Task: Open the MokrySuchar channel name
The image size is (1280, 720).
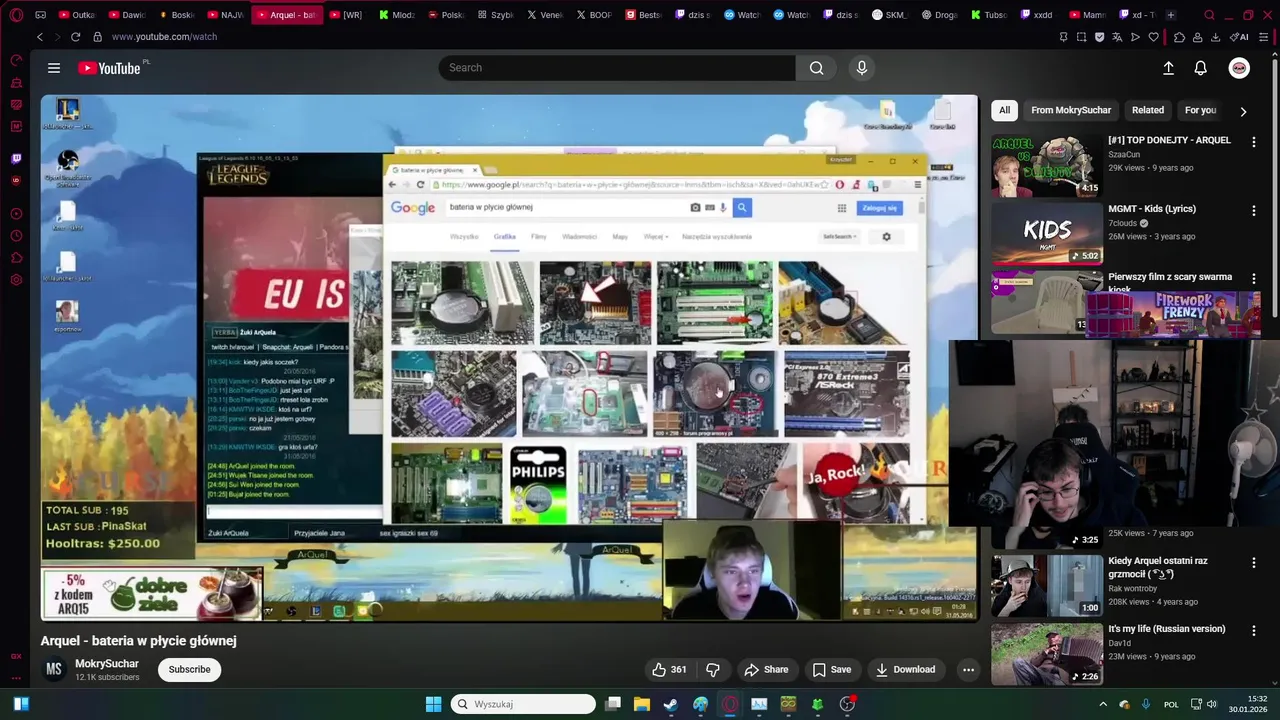Action: pyautogui.click(x=107, y=664)
